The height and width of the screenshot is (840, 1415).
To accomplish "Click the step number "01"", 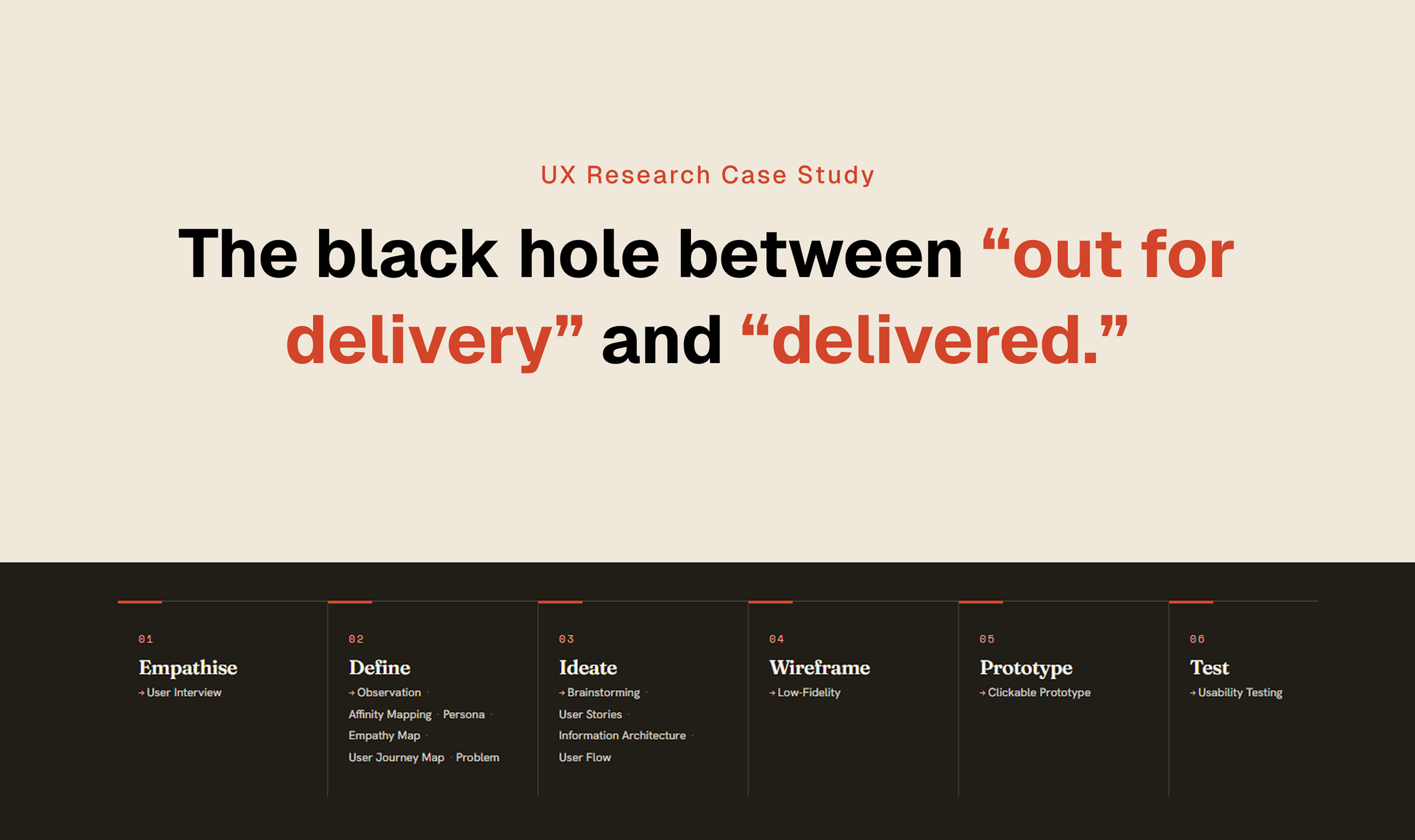I will click(145, 639).
